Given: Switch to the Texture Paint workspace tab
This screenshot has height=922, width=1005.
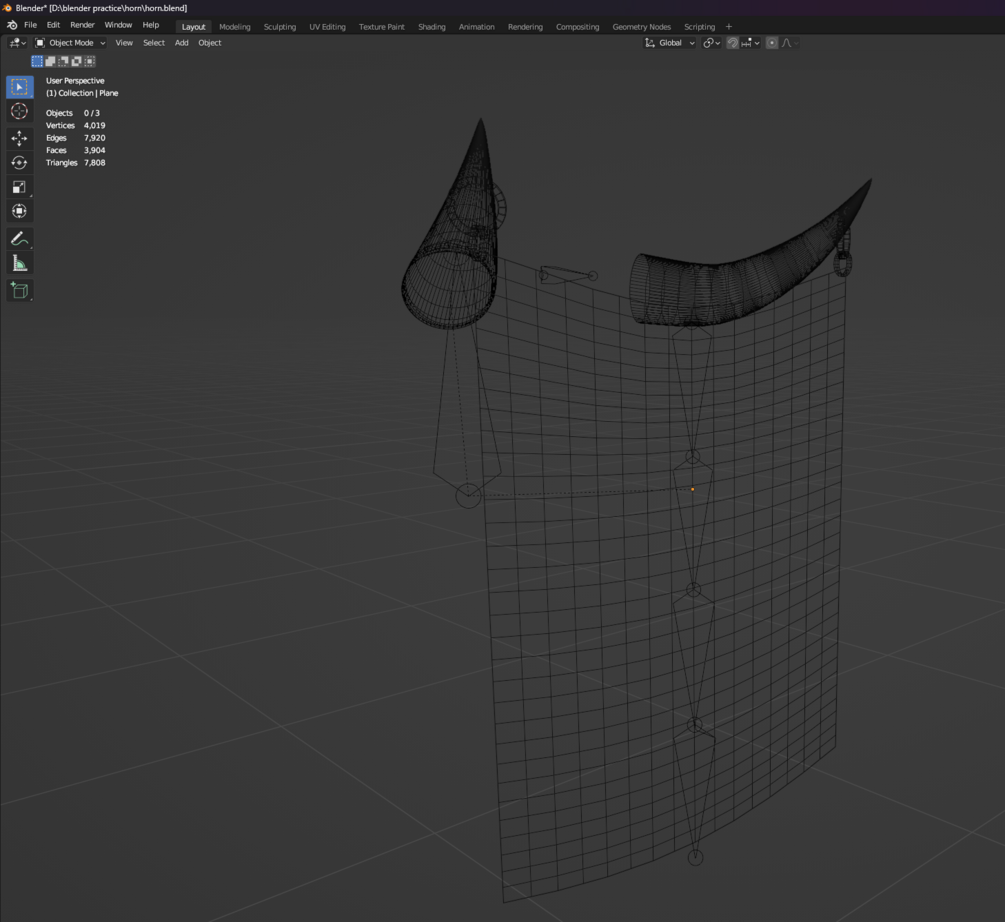Looking at the screenshot, I should pos(381,27).
